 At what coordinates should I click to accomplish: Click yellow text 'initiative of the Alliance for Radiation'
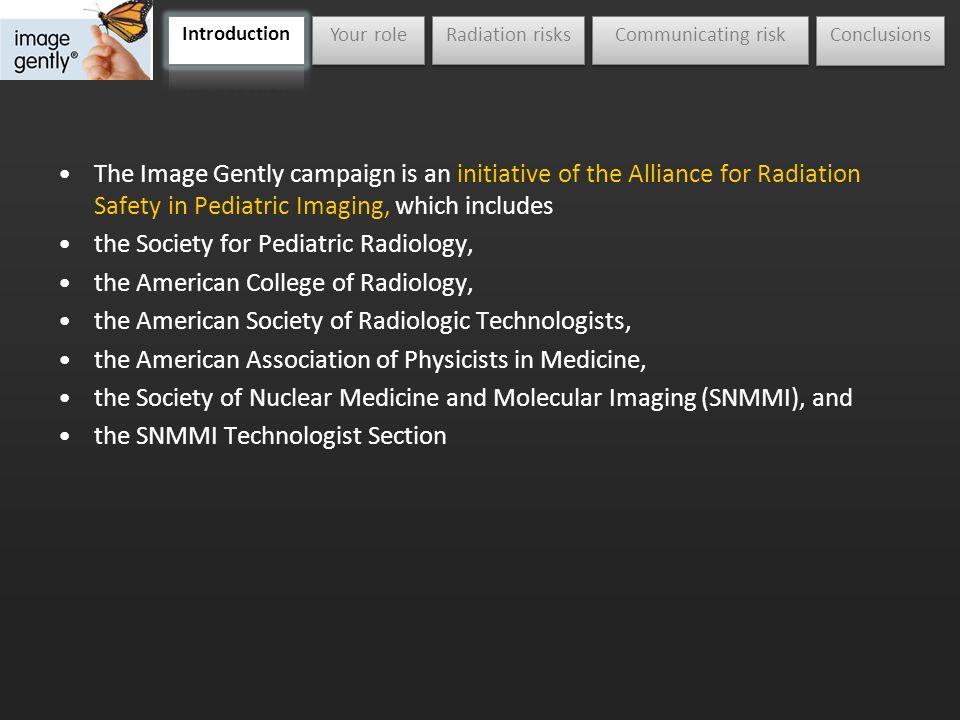(659, 174)
